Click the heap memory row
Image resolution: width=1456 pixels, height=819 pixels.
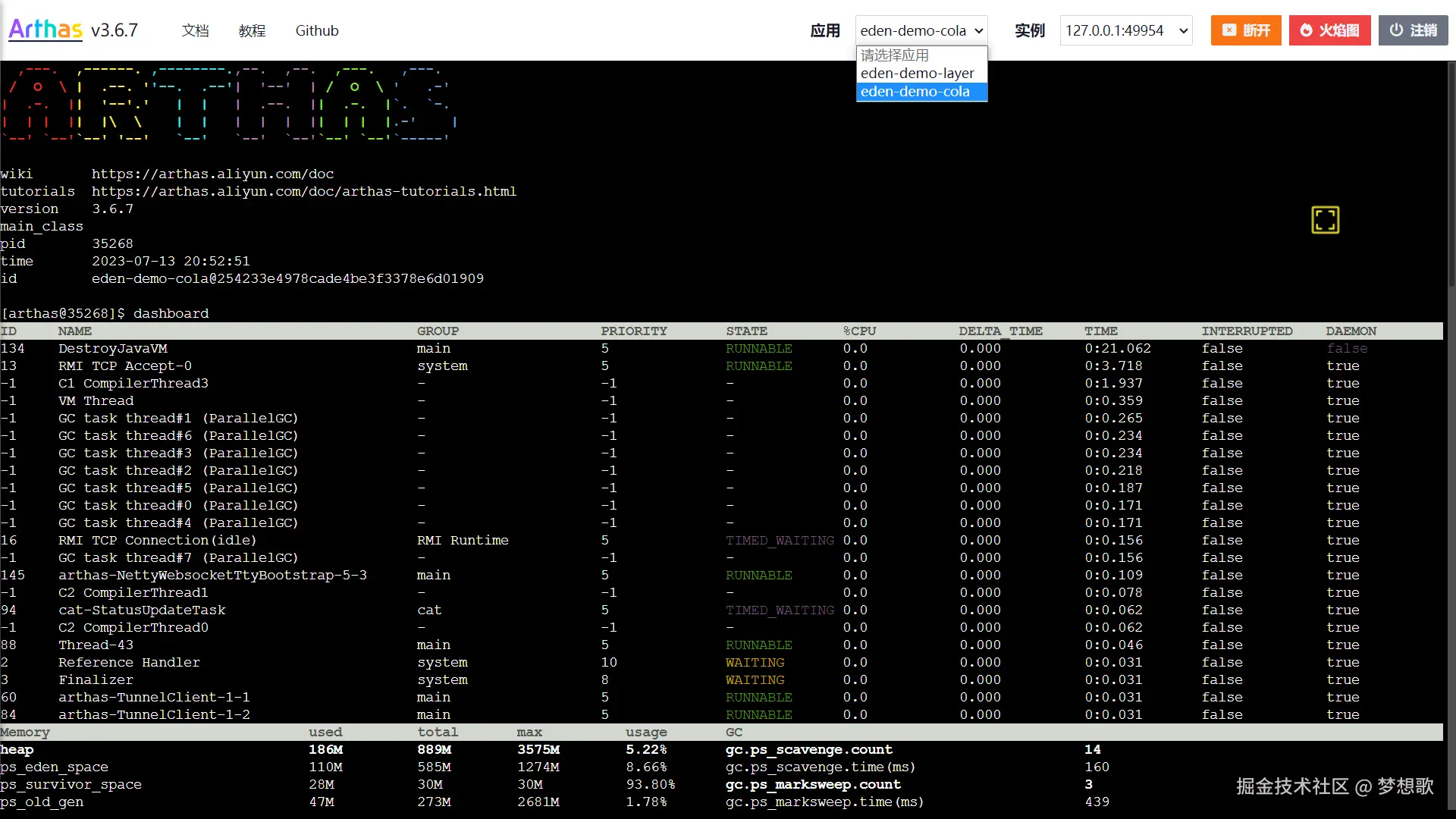point(17,749)
